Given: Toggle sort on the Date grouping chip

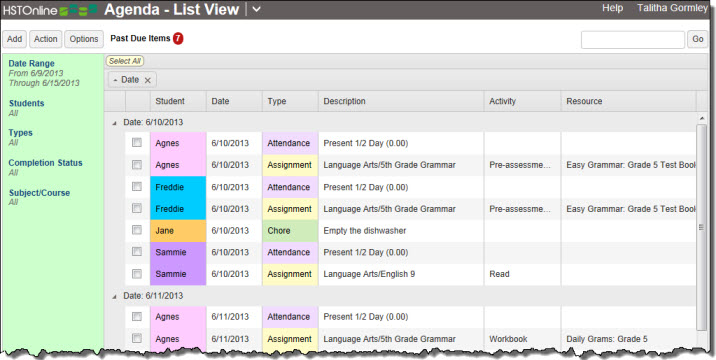Looking at the screenshot, I should 126,79.
